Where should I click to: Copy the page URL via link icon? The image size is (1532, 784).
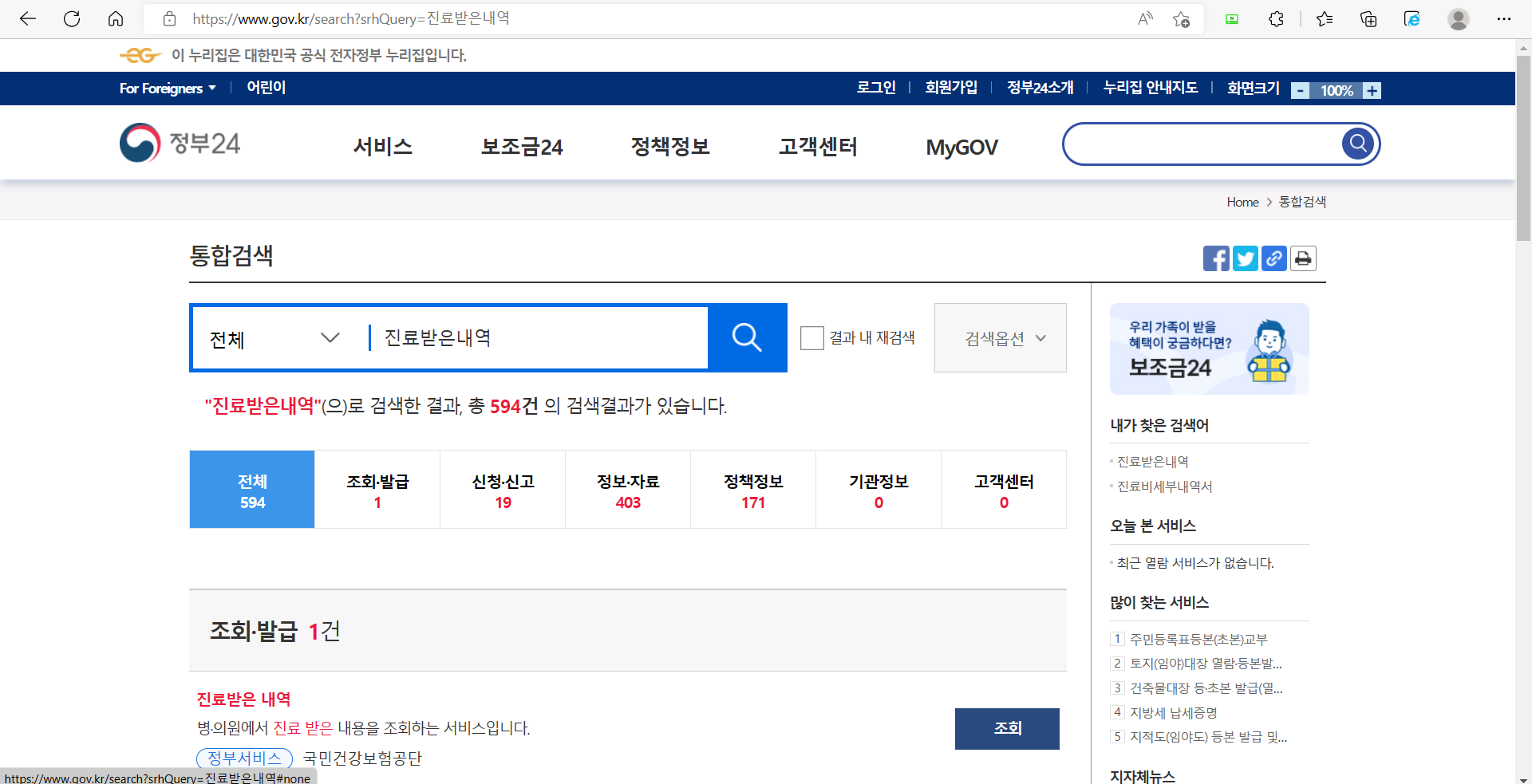1273,258
